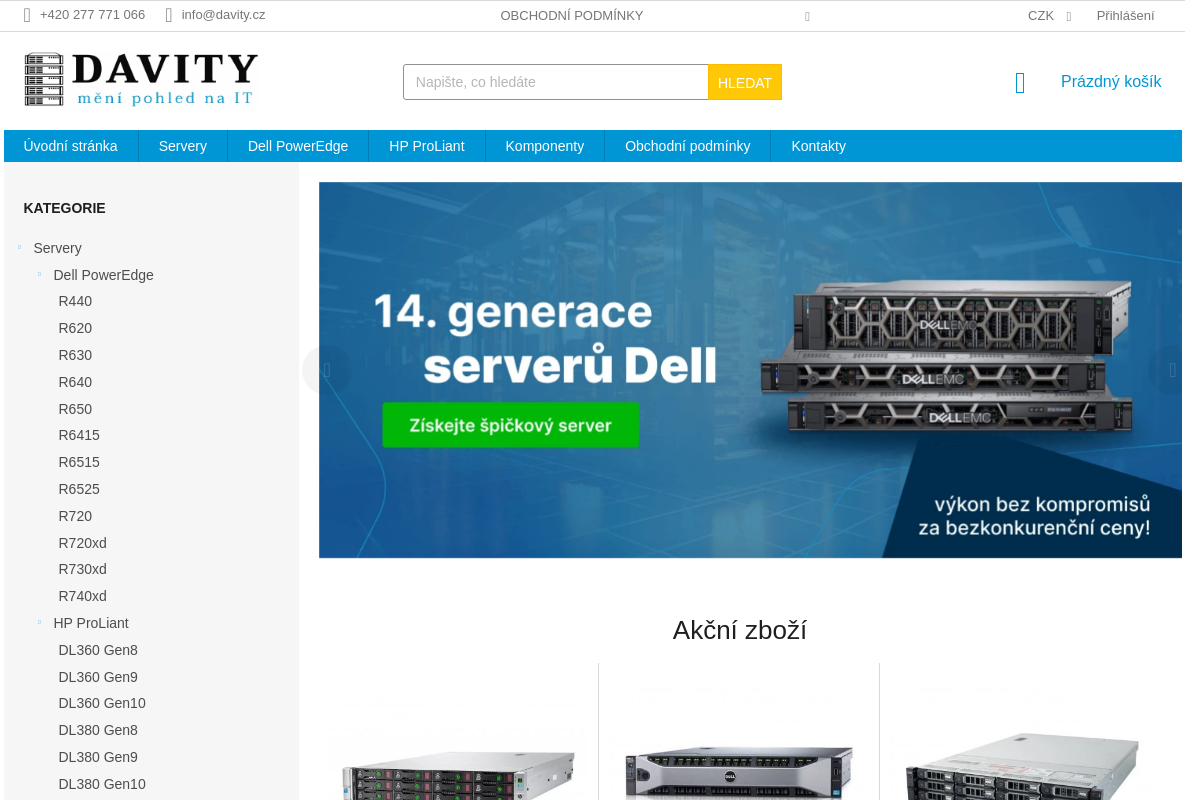The height and width of the screenshot is (800, 1200).
Task: Select the R440 category in sidebar
Action: click(75, 301)
